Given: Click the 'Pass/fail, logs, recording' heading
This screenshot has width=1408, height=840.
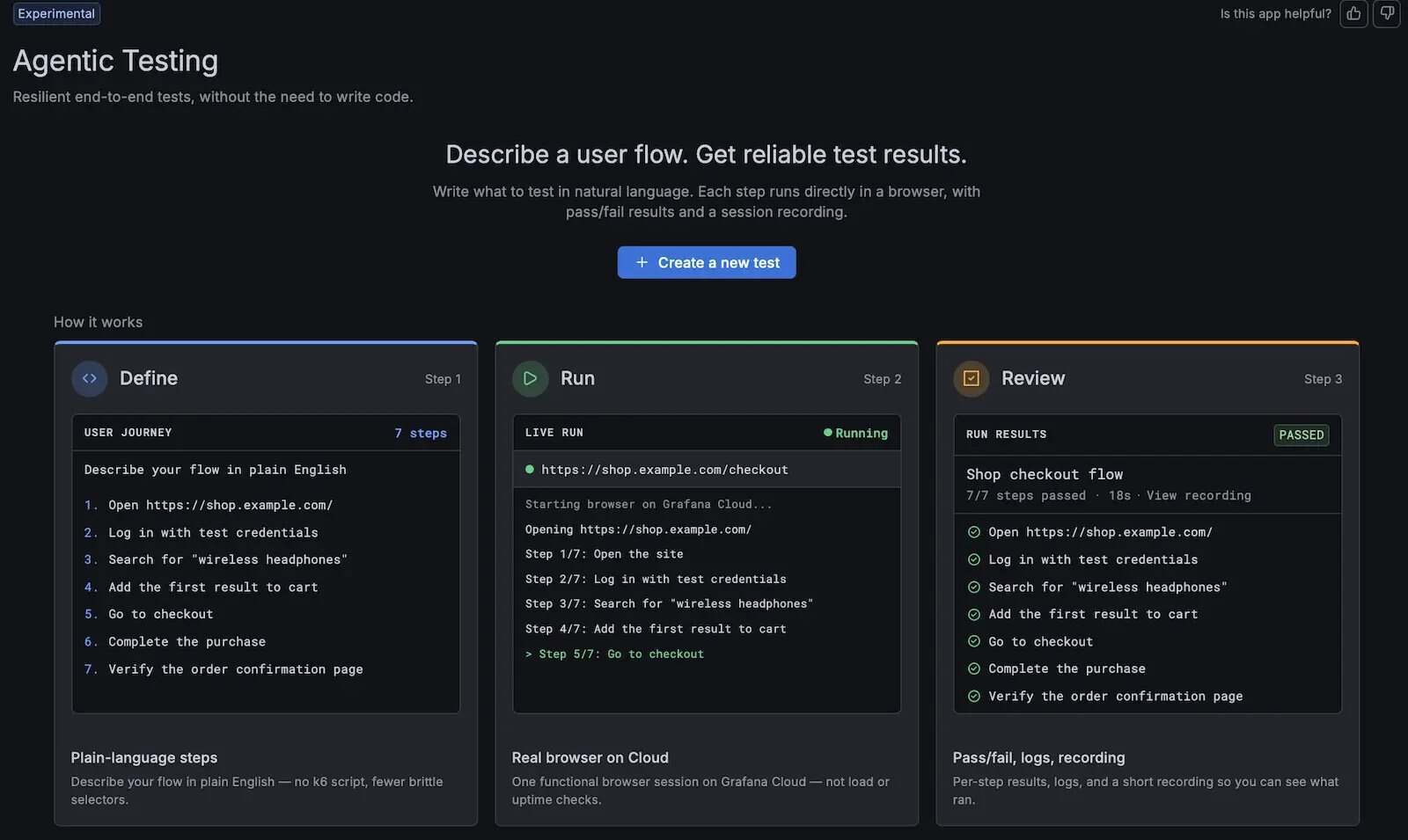Looking at the screenshot, I should pos(1039,757).
